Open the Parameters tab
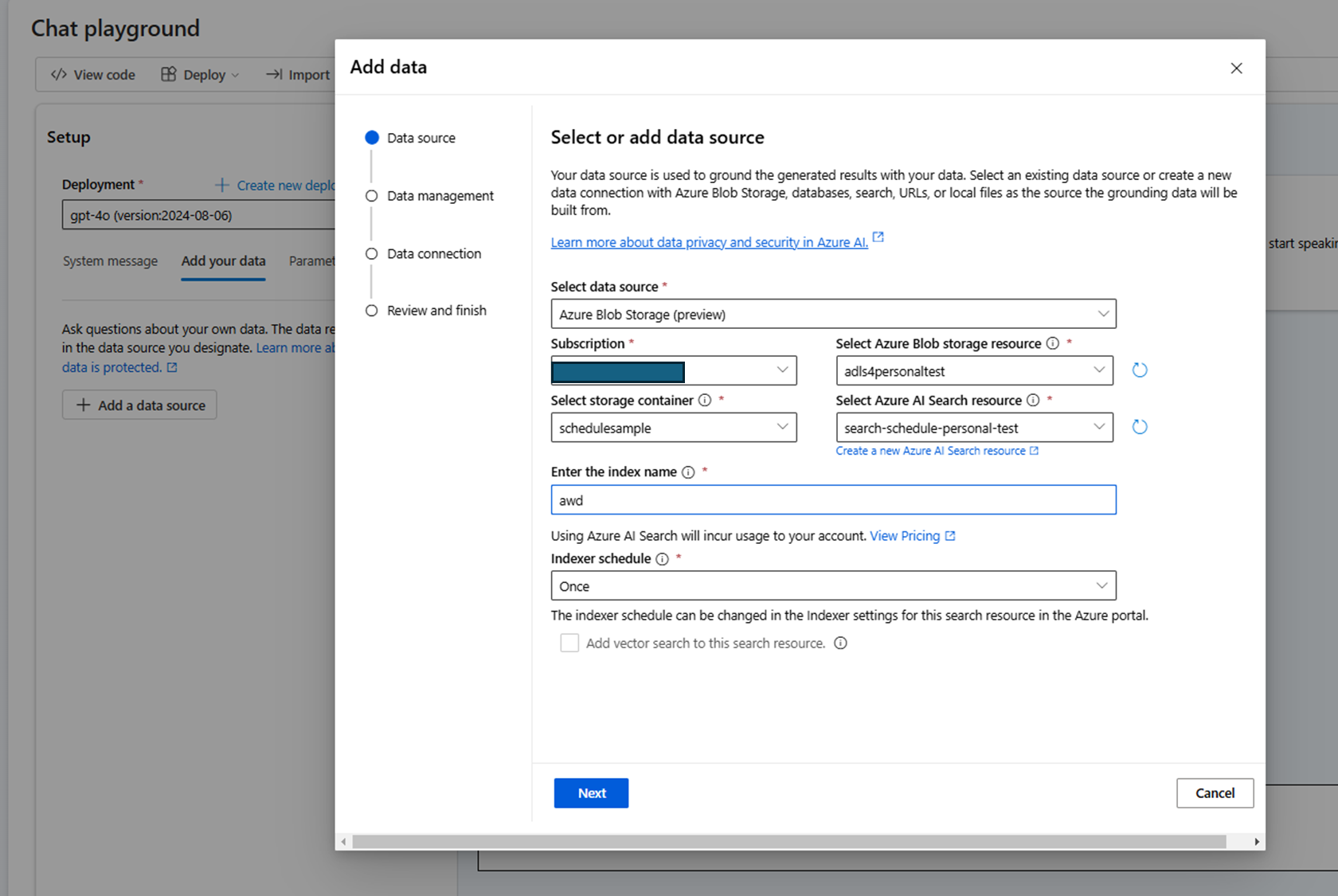Screen dimensions: 1338x896 312,260
